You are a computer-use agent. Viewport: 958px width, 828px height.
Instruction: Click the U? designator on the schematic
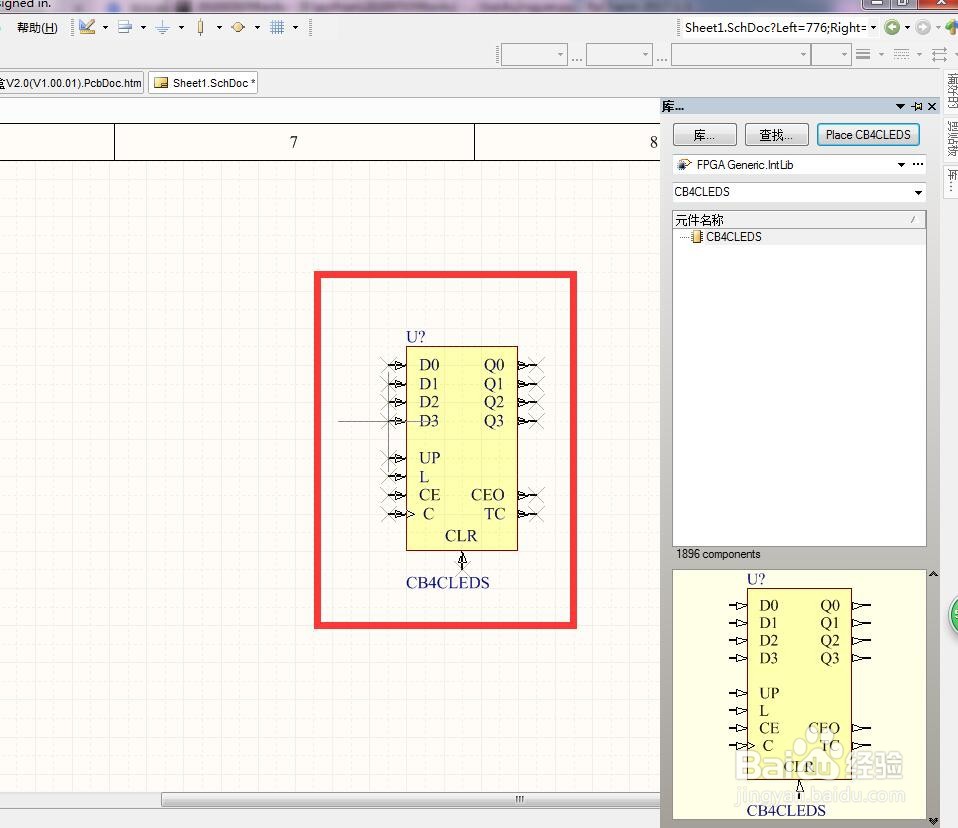[x=415, y=337]
